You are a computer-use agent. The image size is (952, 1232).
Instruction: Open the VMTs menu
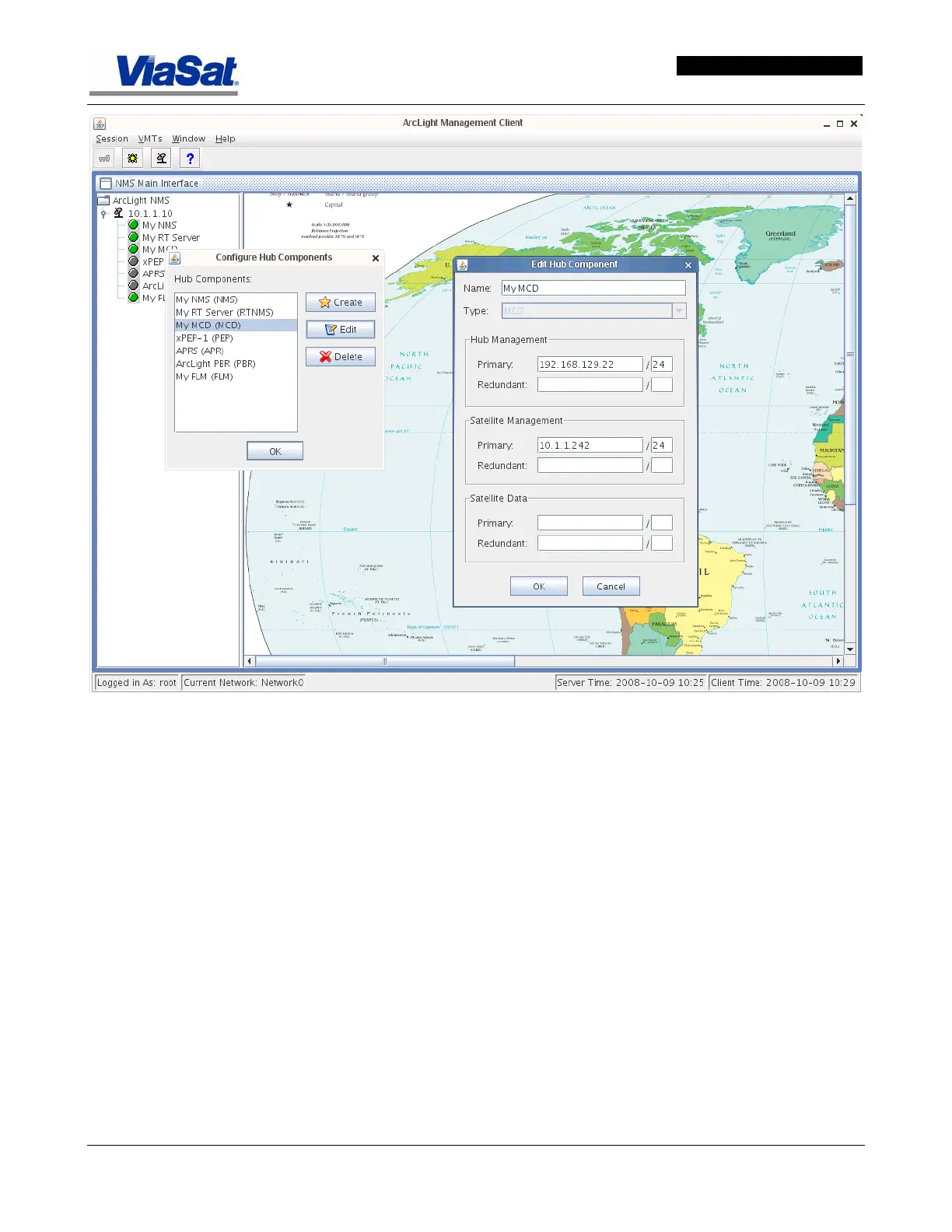(x=150, y=139)
